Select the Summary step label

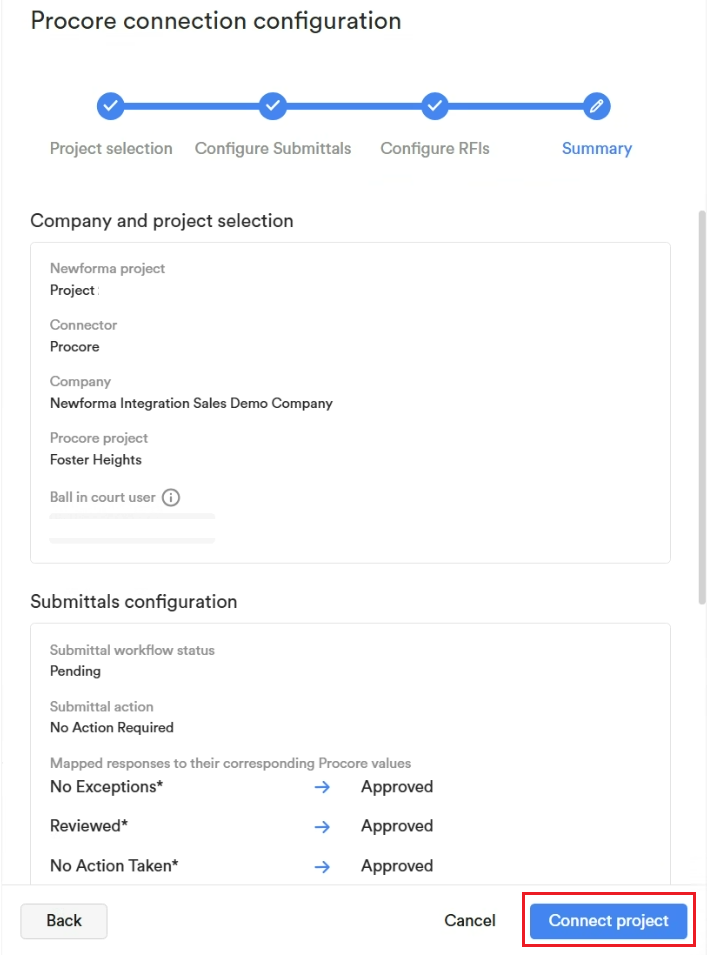click(x=597, y=149)
